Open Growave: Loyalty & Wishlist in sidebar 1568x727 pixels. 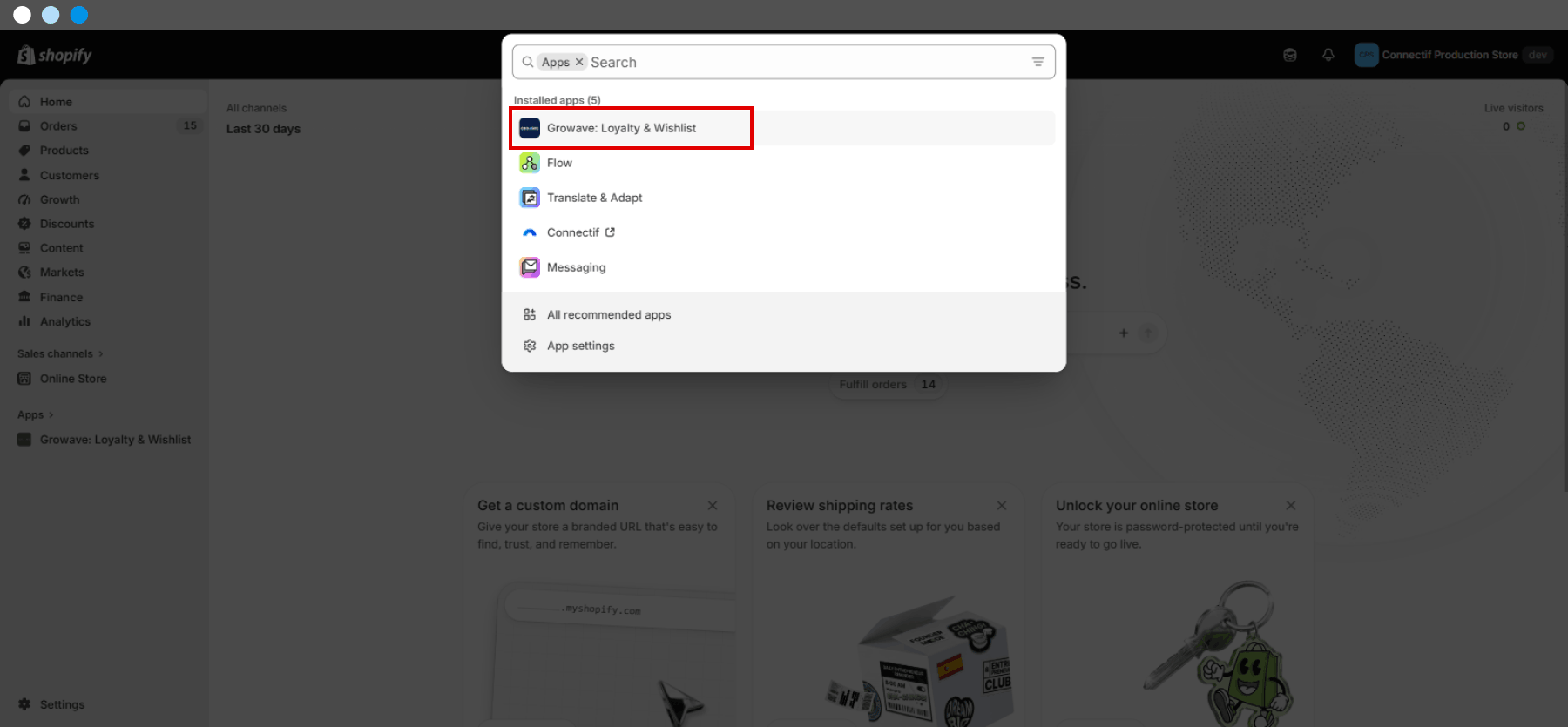click(x=108, y=440)
